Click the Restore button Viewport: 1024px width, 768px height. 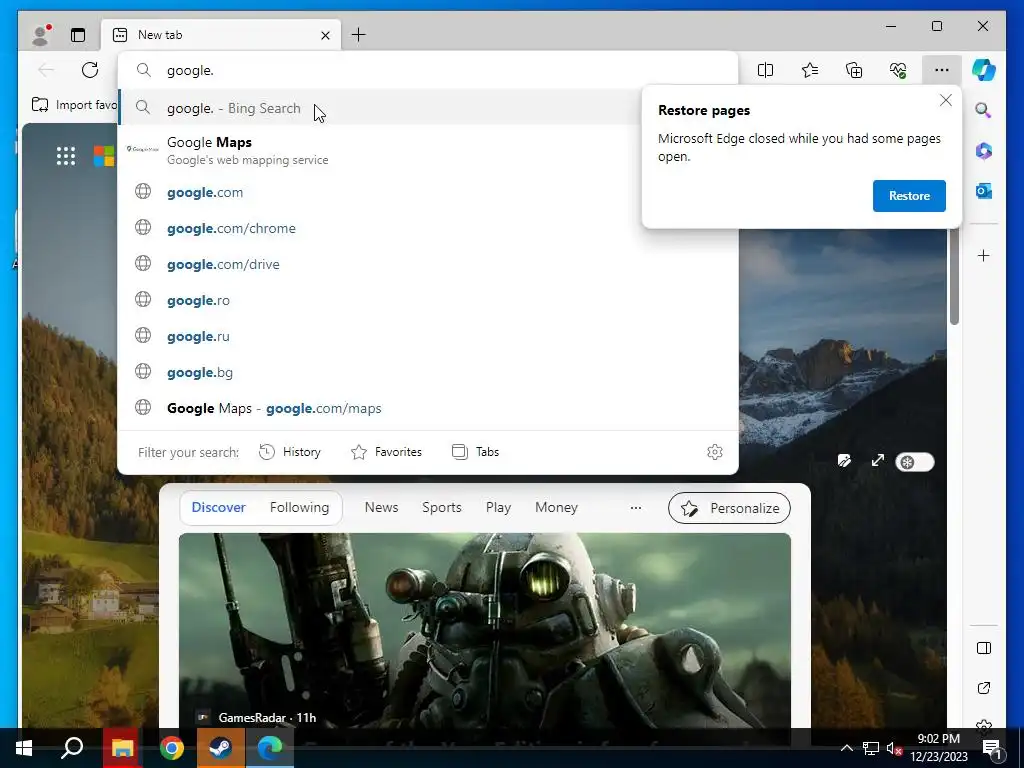(x=909, y=196)
